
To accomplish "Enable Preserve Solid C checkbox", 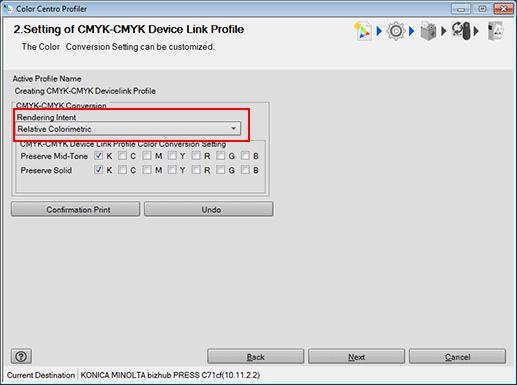I will [122, 170].
